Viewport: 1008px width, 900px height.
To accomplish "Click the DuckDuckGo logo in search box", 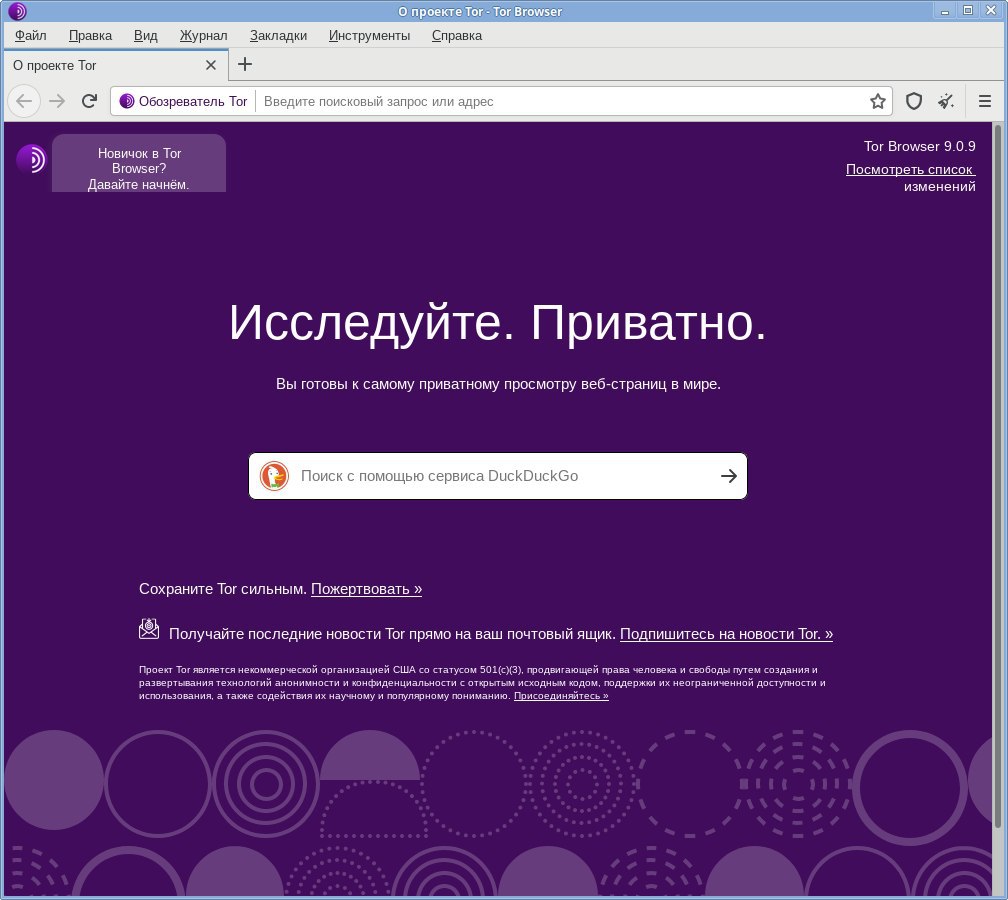I will pyautogui.click(x=274, y=476).
